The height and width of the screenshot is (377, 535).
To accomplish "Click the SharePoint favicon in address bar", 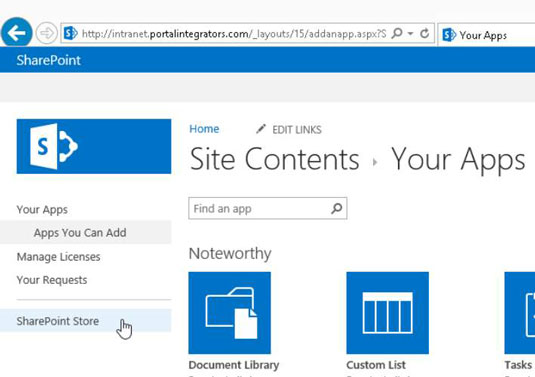I will 70,33.
